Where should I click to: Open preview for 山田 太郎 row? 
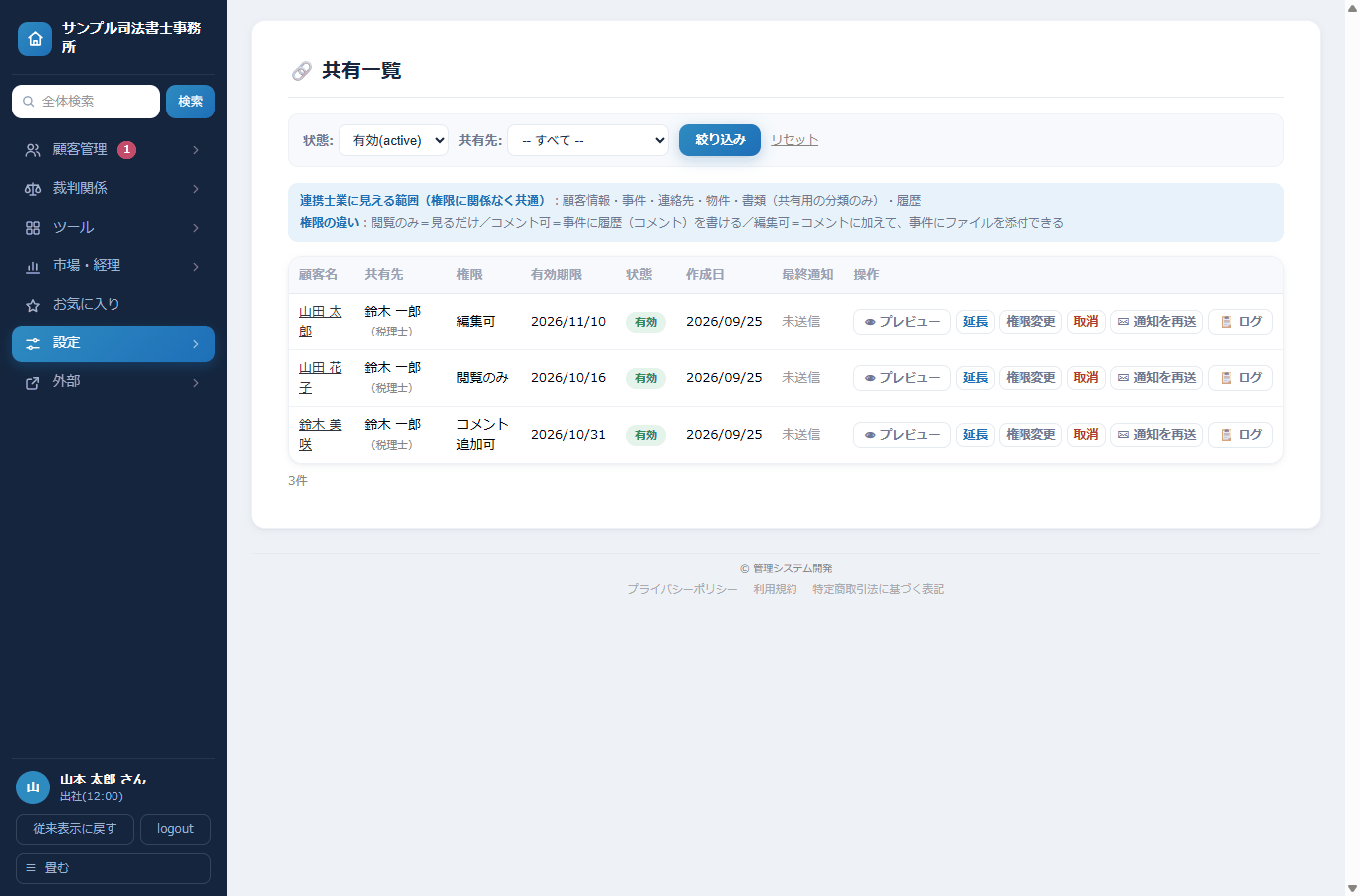902,322
